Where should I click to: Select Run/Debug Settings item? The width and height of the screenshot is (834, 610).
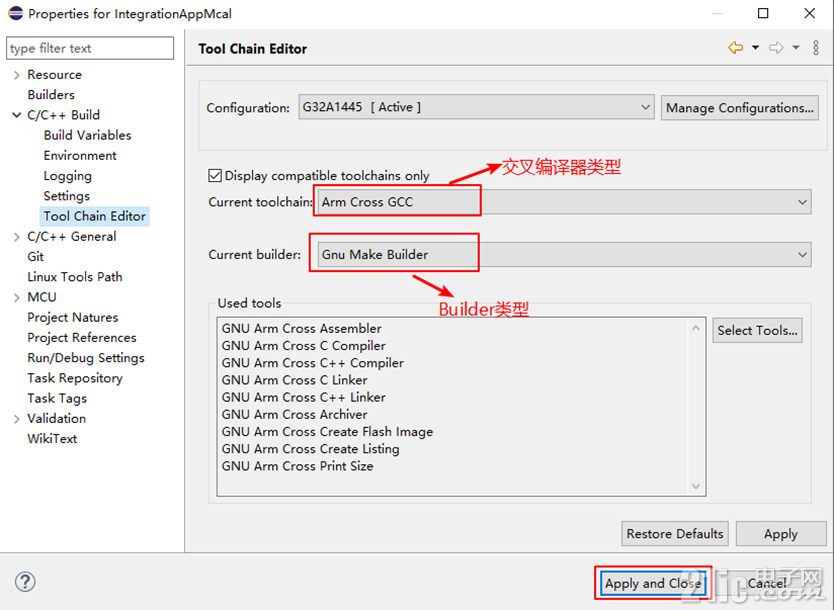(x=86, y=357)
